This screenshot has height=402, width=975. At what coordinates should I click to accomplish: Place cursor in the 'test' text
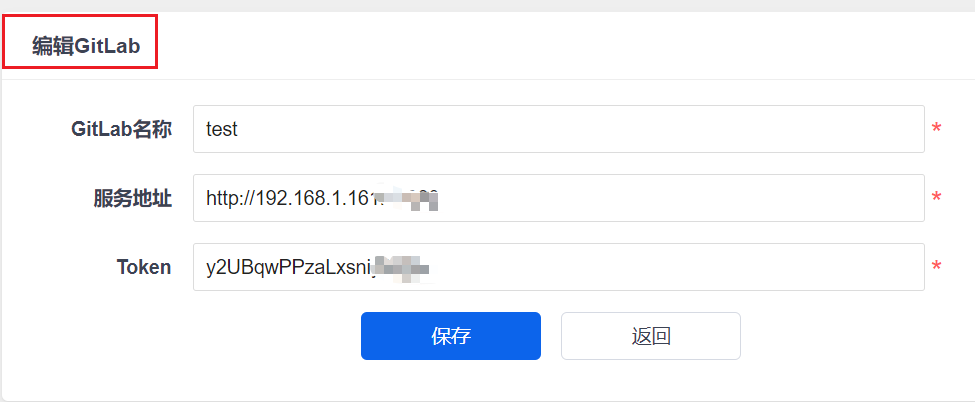point(222,129)
